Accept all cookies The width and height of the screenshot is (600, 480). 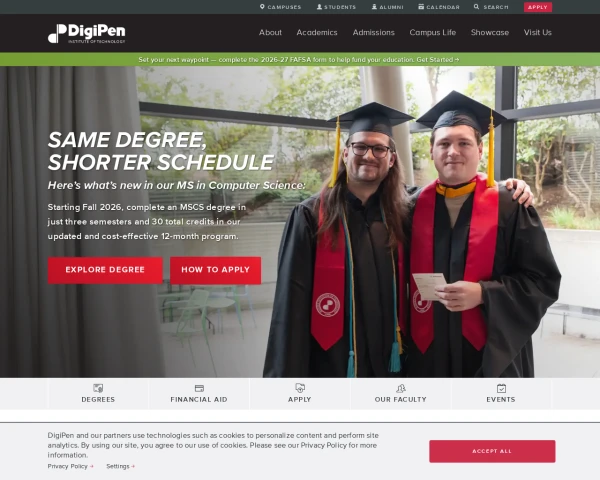point(492,451)
